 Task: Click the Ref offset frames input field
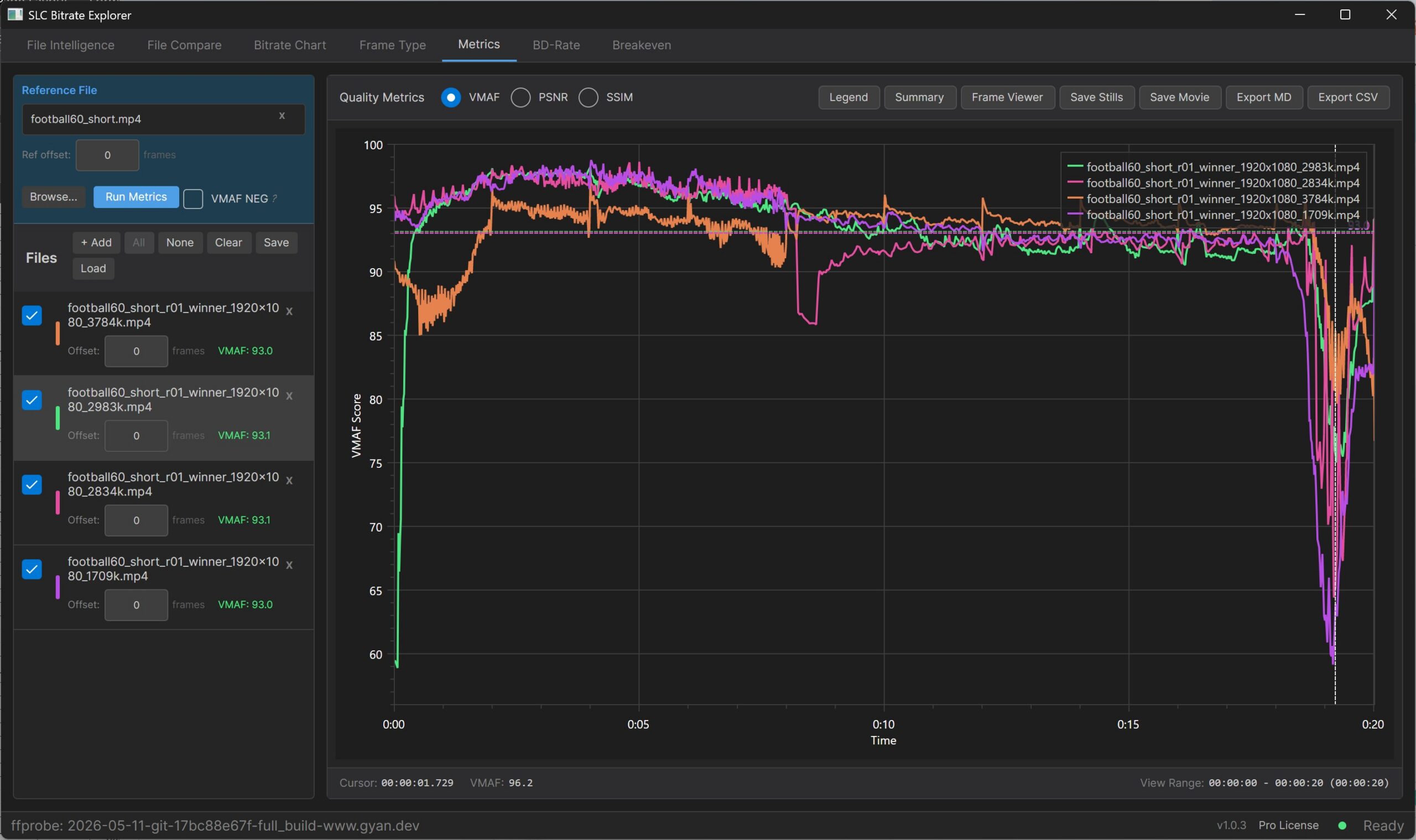tap(107, 155)
